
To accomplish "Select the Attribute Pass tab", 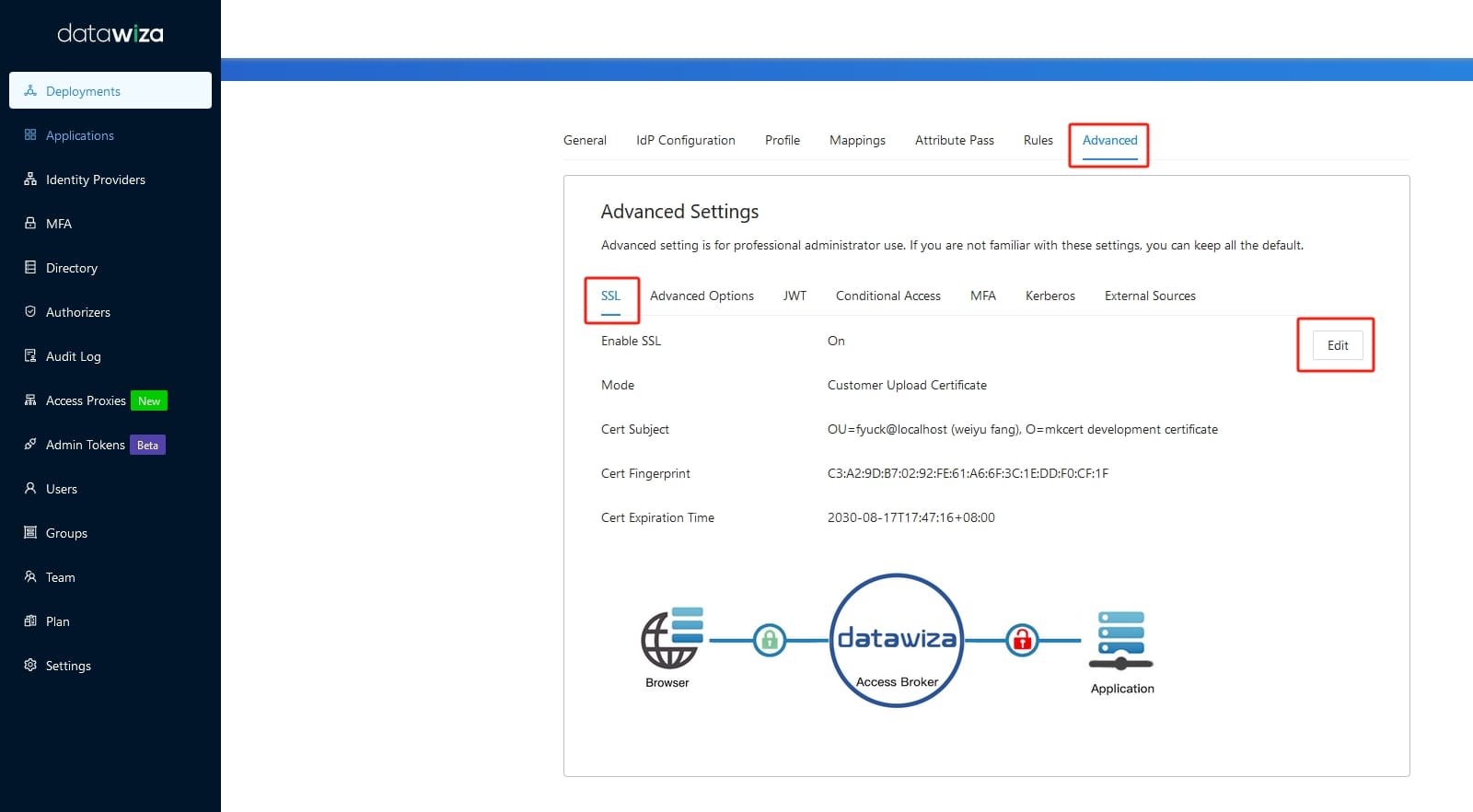I will click(955, 140).
